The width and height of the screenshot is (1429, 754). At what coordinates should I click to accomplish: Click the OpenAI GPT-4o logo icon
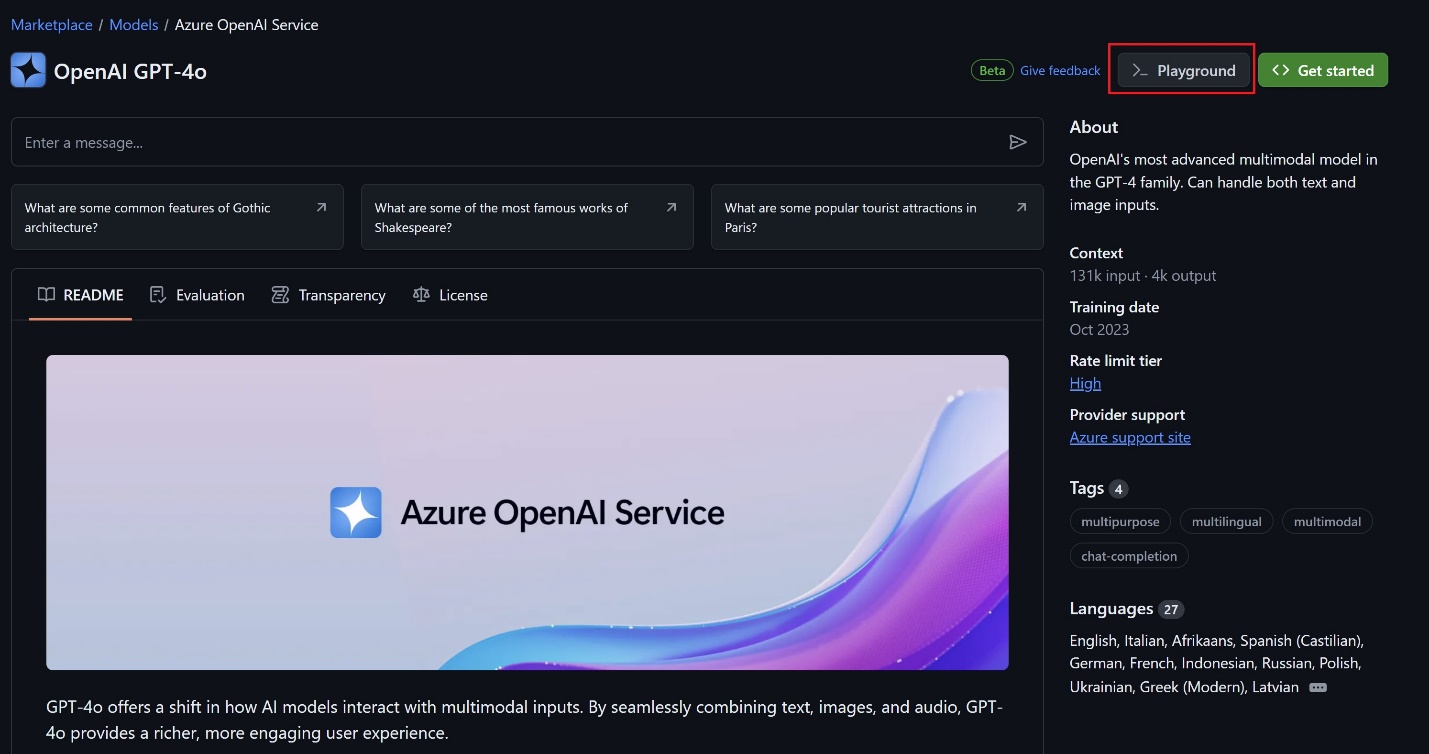coord(28,71)
